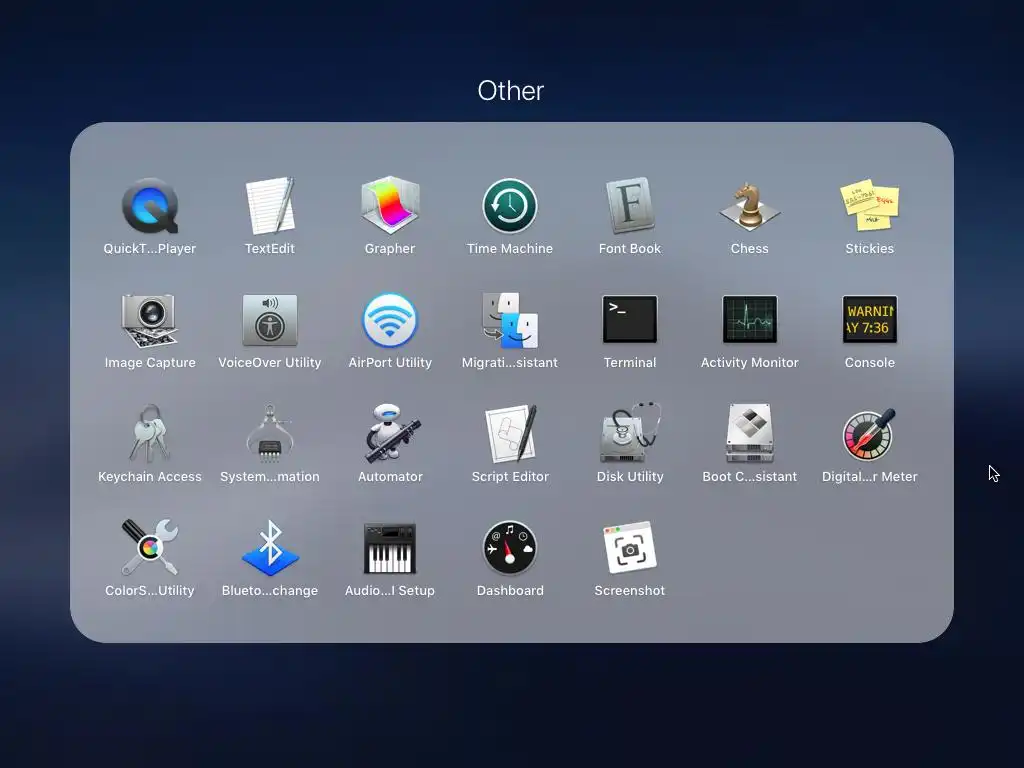The height and width of the screenshot is (768, 1024).
Task: Launch the Time Machine app icon
Action: (510, 206)
